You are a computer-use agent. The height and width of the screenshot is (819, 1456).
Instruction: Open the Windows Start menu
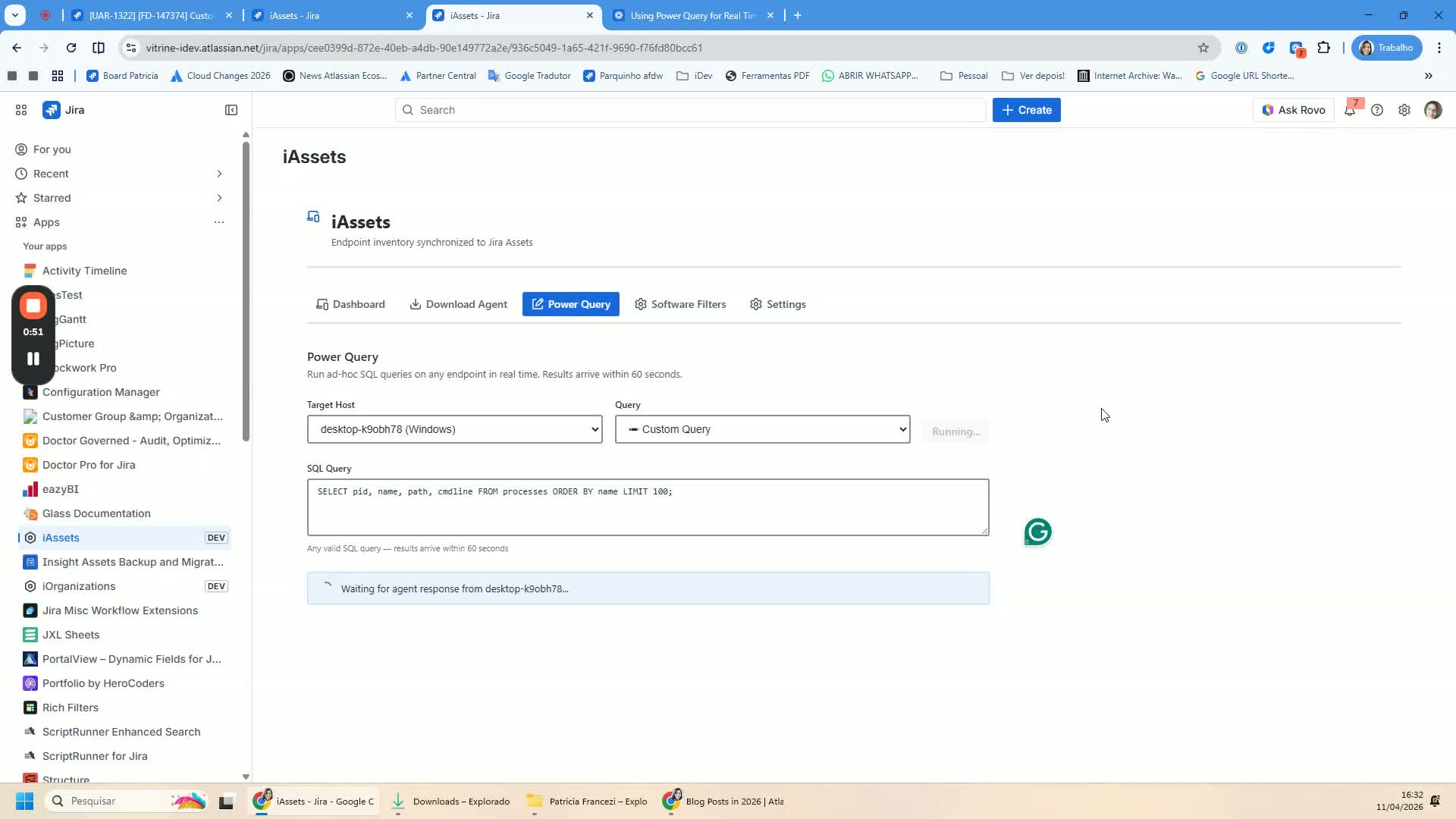[24, 801]
